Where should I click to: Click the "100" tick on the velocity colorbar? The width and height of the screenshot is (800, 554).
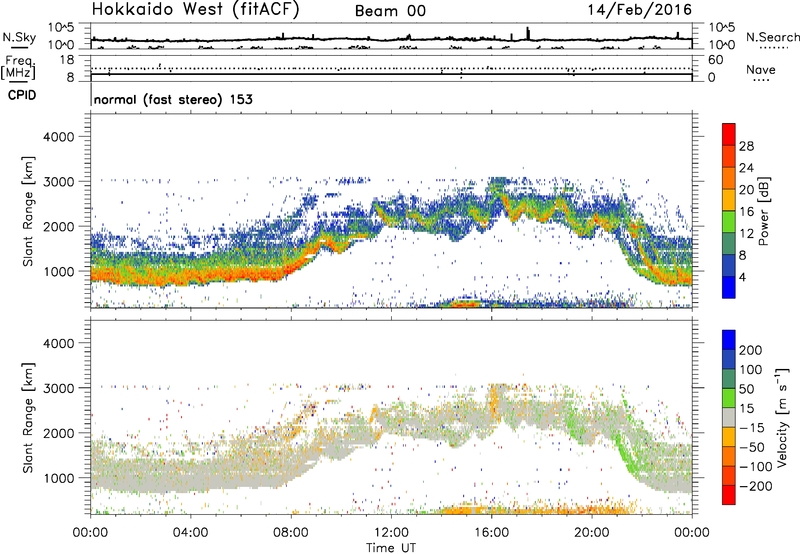751,369
